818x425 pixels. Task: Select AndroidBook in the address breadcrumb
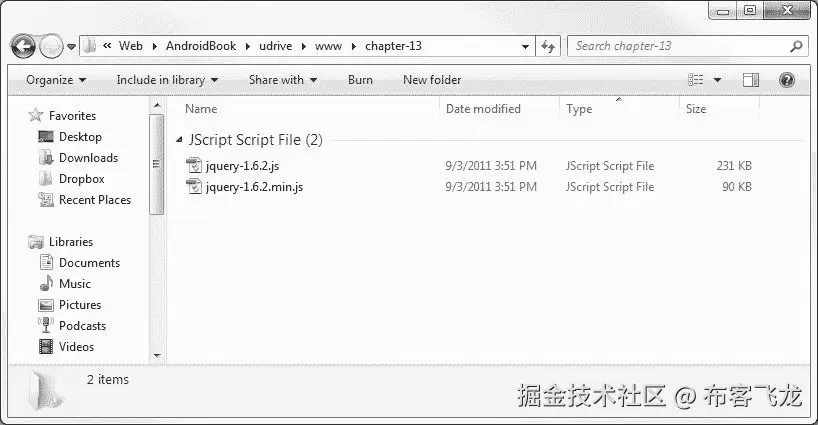[201, 46]
